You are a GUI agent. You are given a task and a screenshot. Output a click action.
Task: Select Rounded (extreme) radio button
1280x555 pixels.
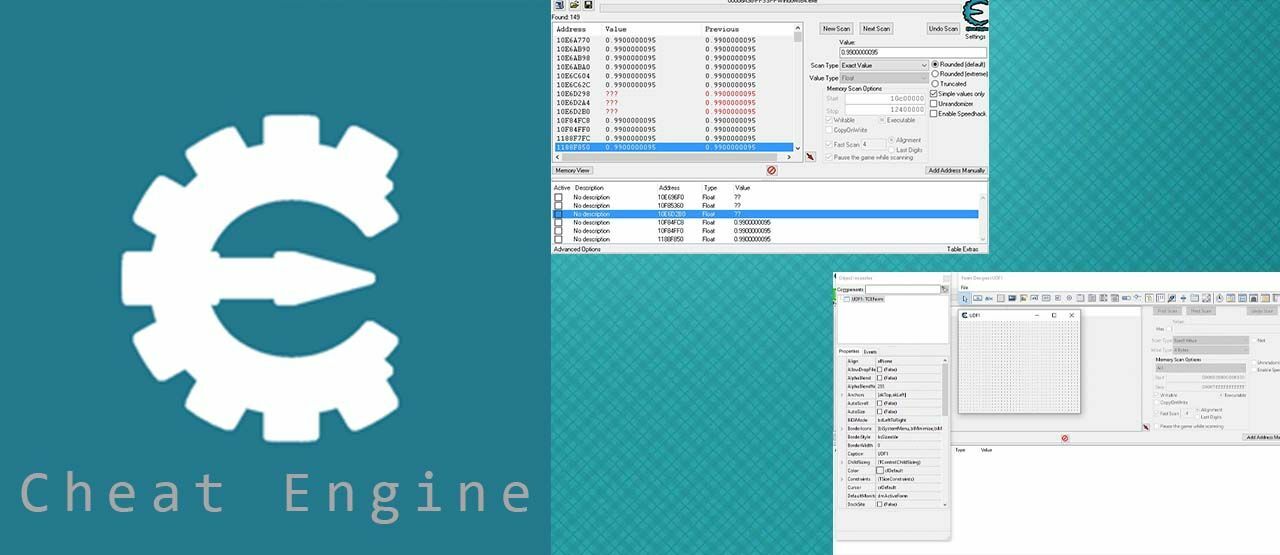936,73
